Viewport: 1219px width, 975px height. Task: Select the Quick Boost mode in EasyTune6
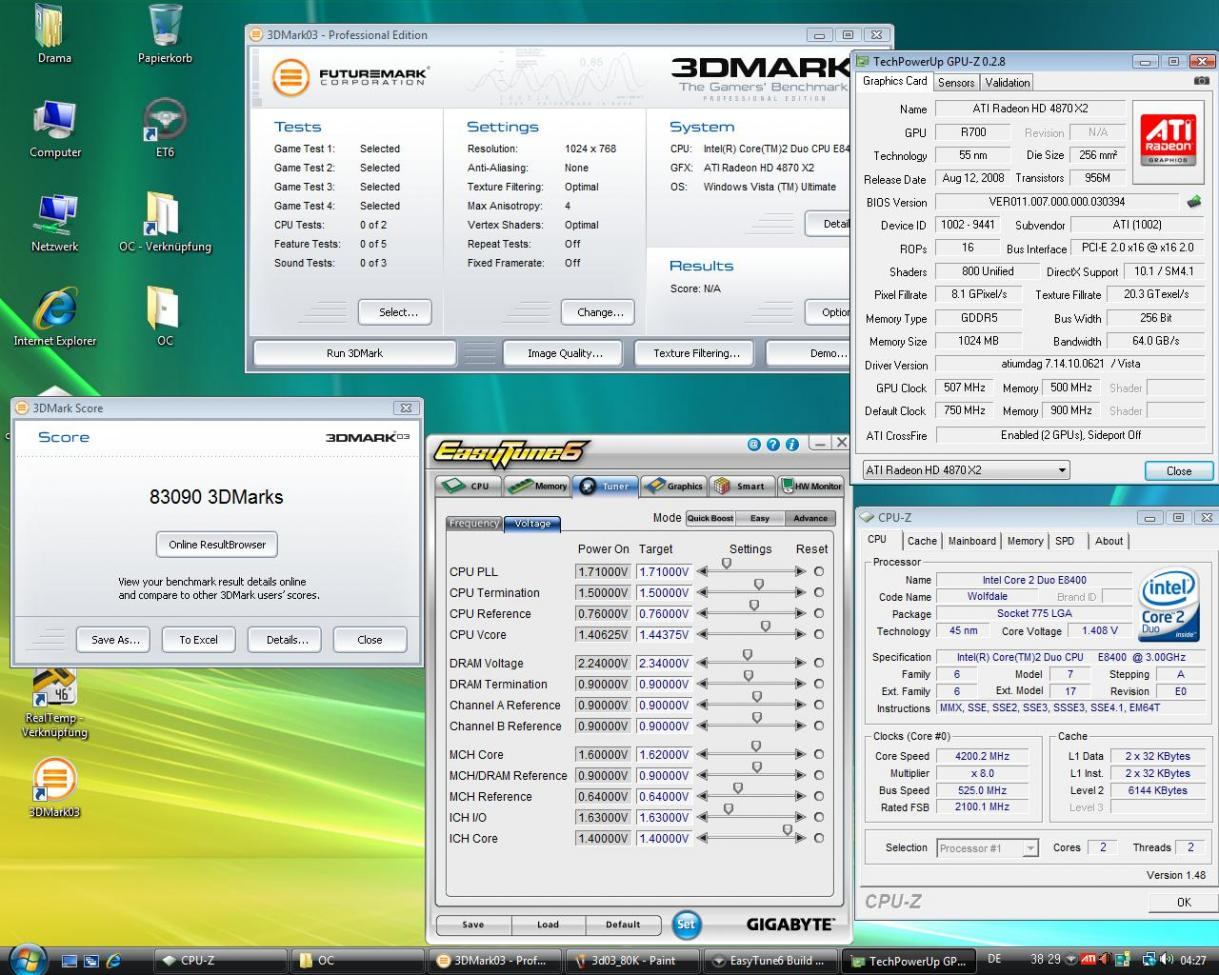711,518
